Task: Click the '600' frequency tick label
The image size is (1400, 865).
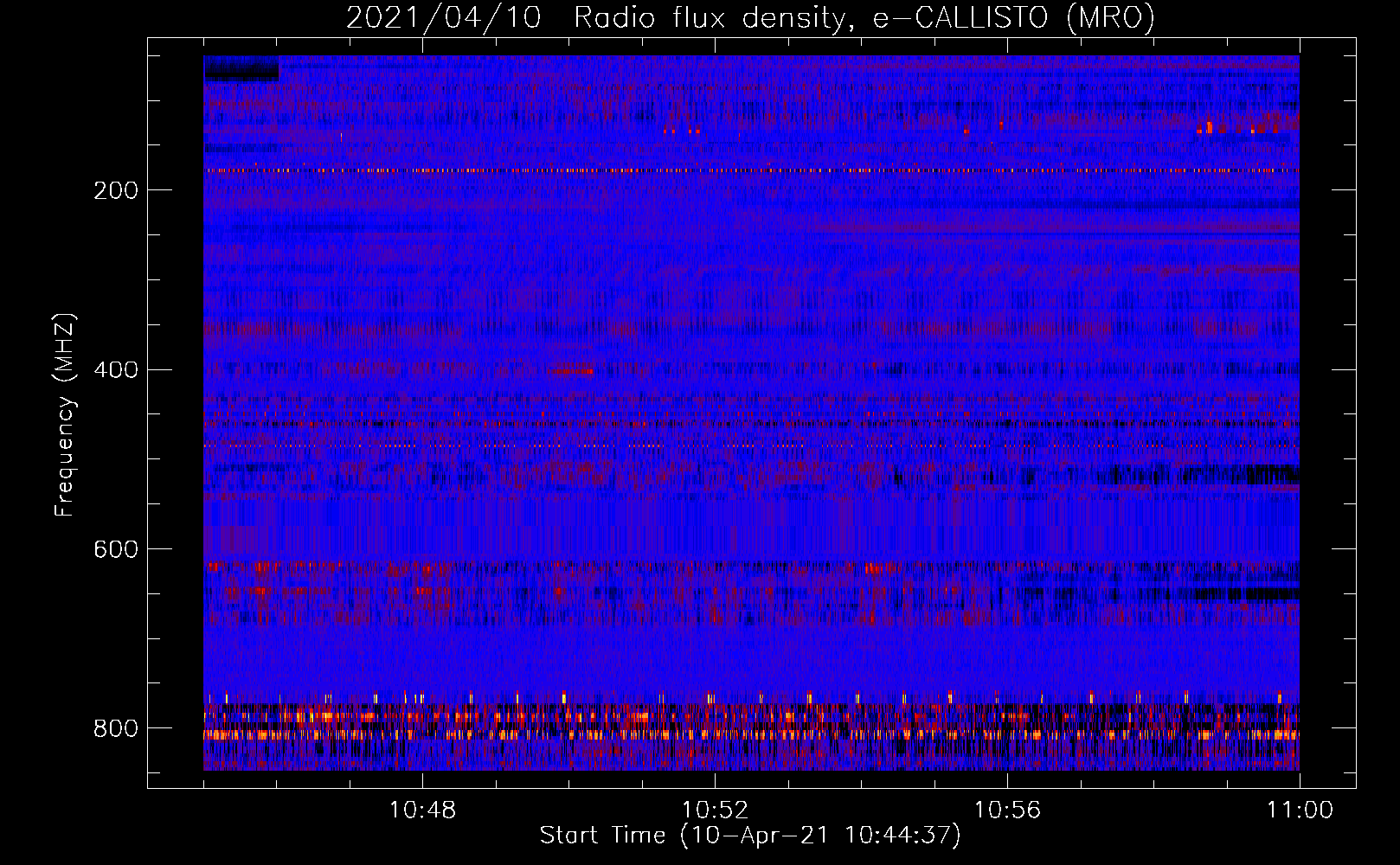Action: pos(116,550)
